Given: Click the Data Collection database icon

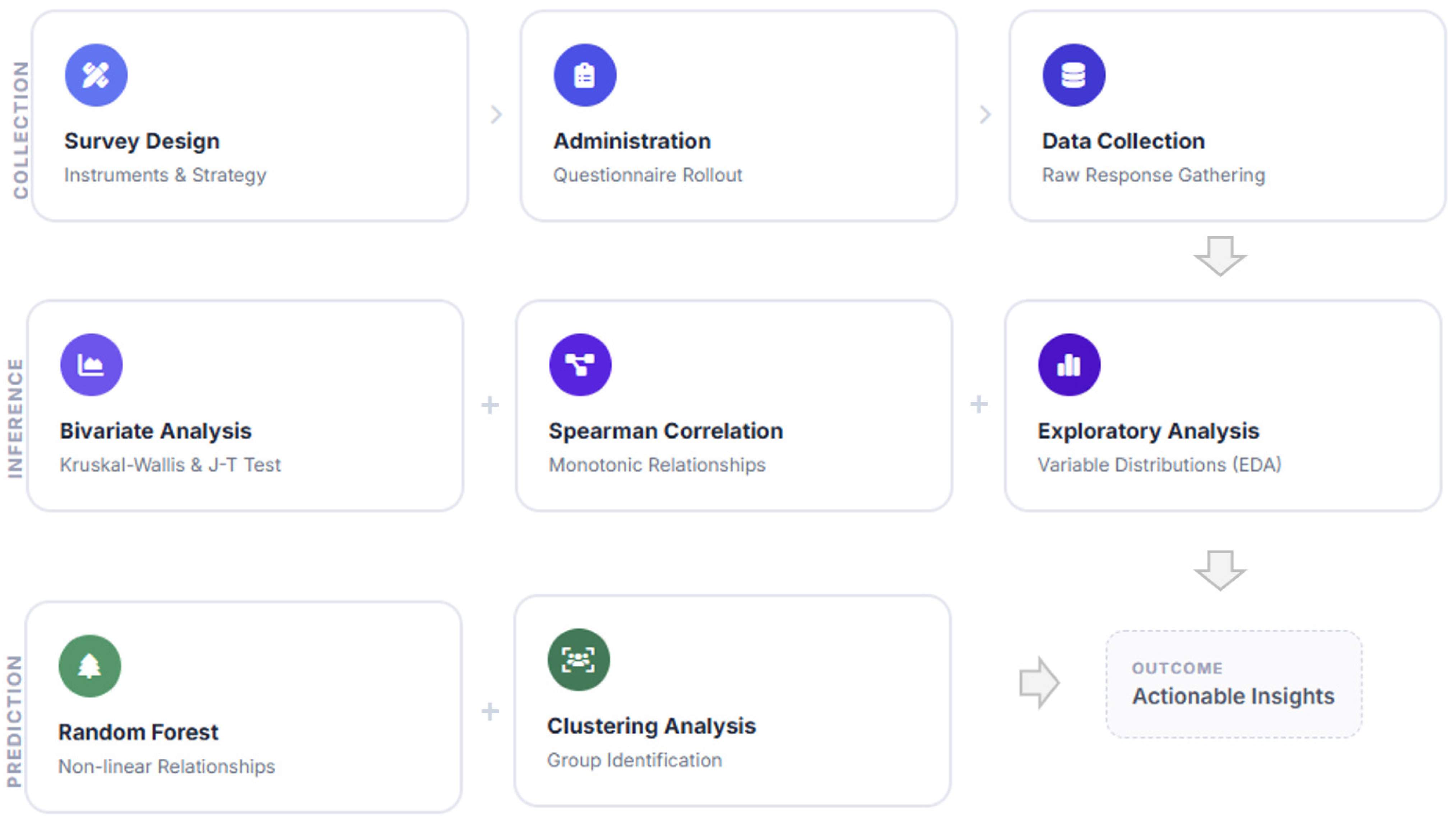Looking at the screenshot, I should point(1074,75).
